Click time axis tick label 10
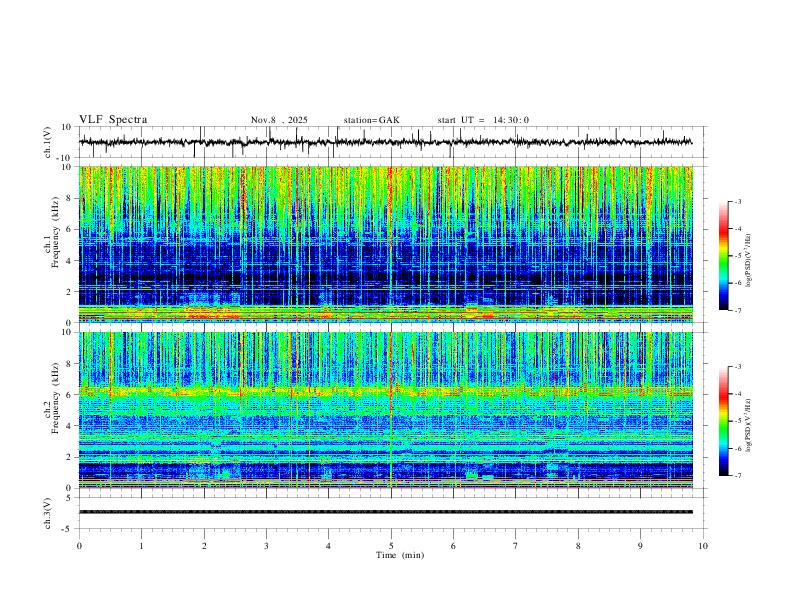792x612 pixels. click(703, 546)
